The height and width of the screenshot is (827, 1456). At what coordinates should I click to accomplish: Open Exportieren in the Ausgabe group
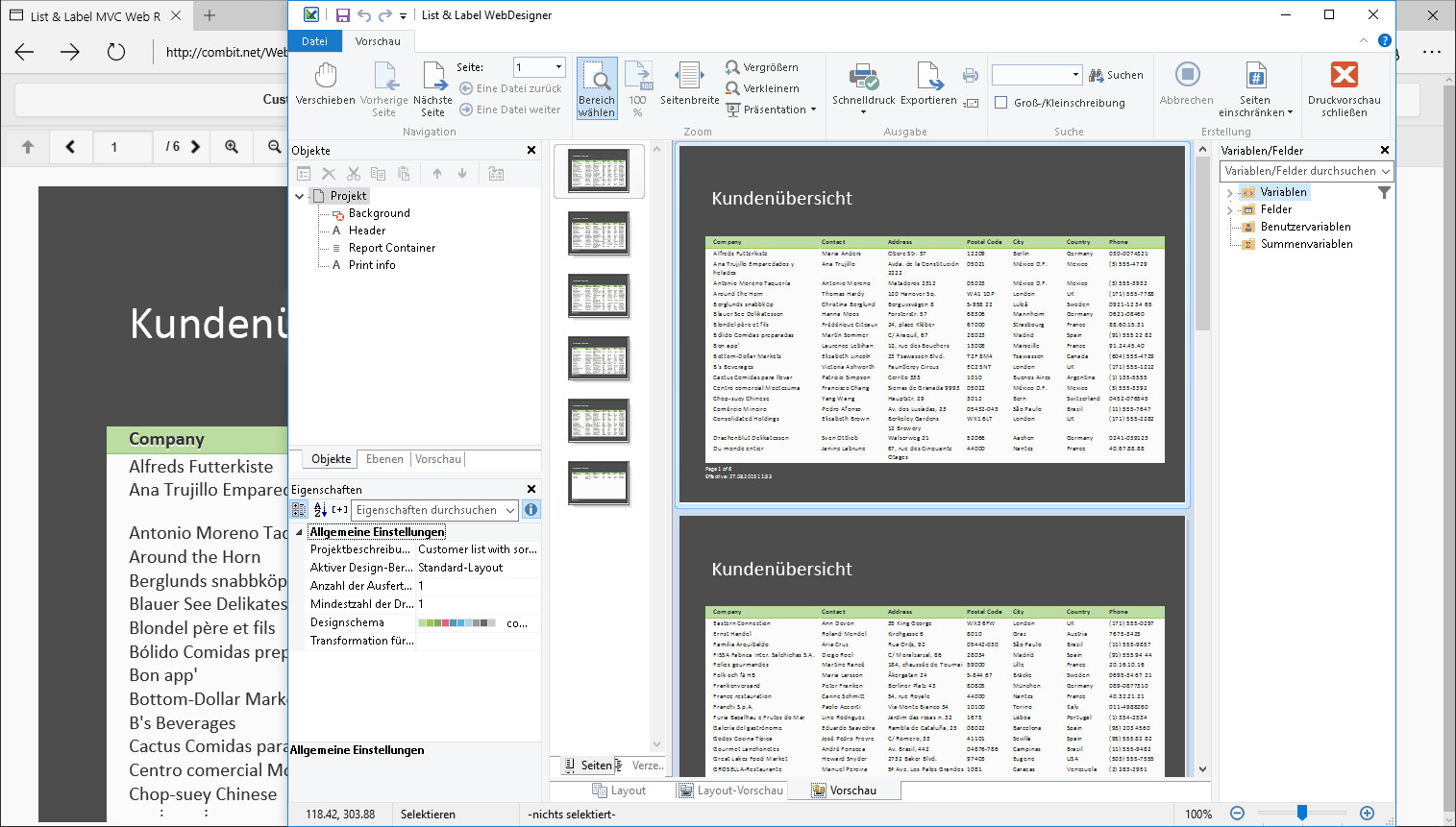click(928, 85)
